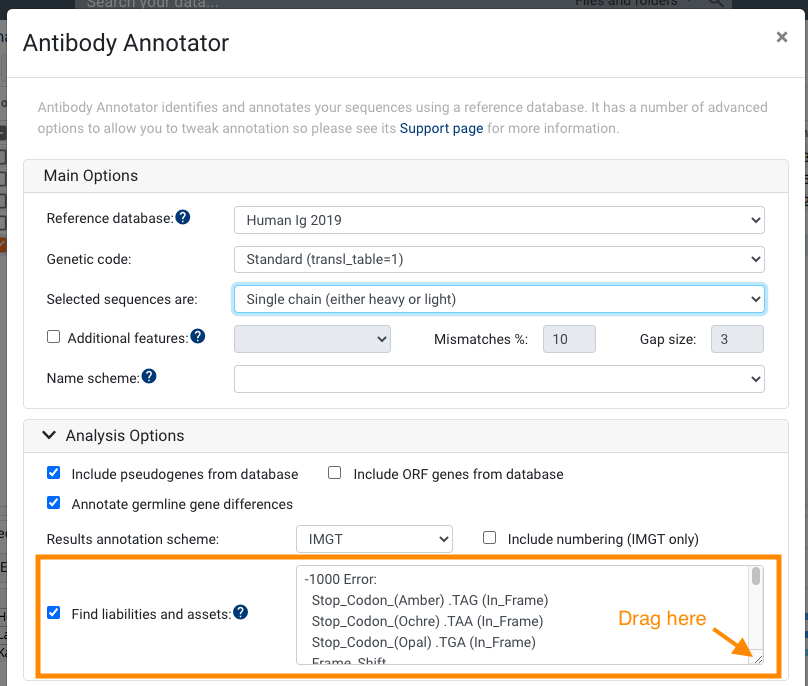The height and width of the screenshot is (686, 808).
Task: Open the Selected sequences are dropdown
Action: click(499, 299)
